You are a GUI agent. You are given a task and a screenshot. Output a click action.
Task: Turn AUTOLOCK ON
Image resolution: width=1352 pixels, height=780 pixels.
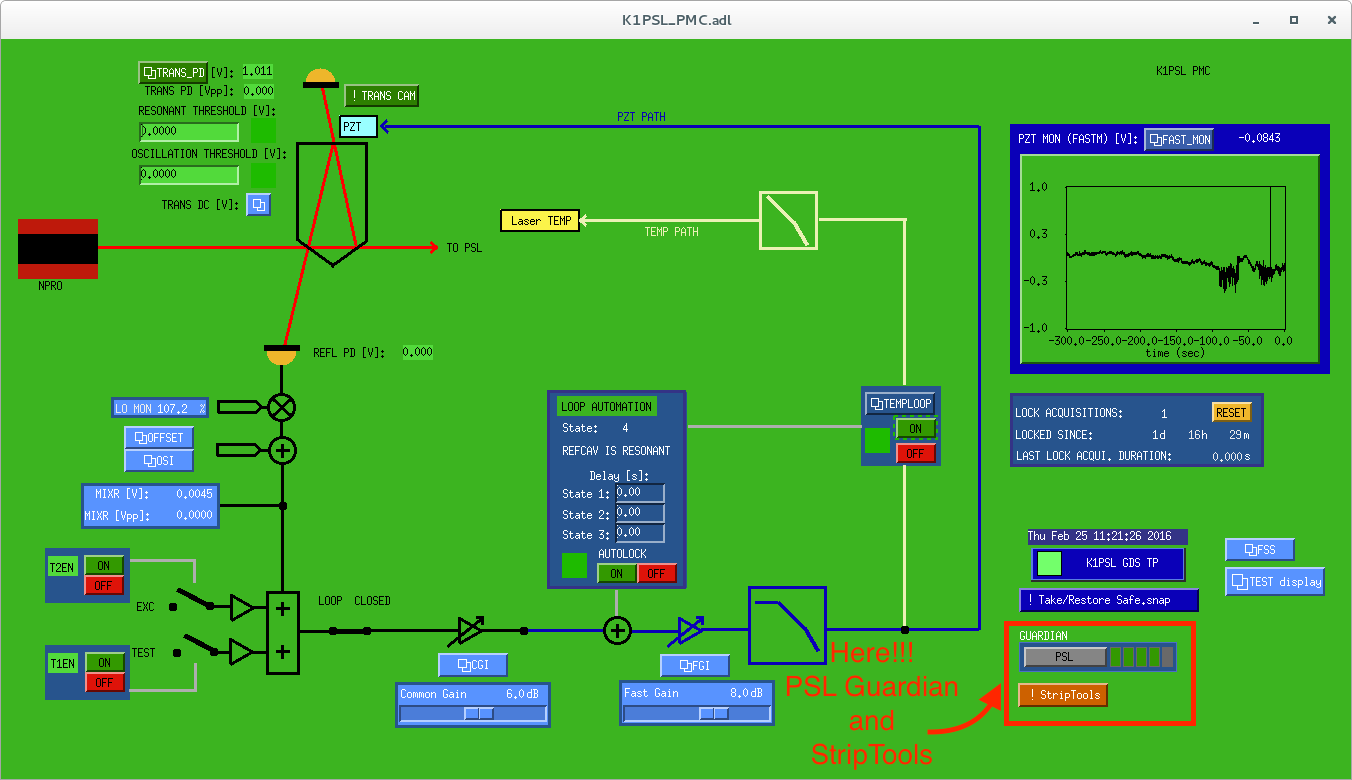click(x=617, y=573)
